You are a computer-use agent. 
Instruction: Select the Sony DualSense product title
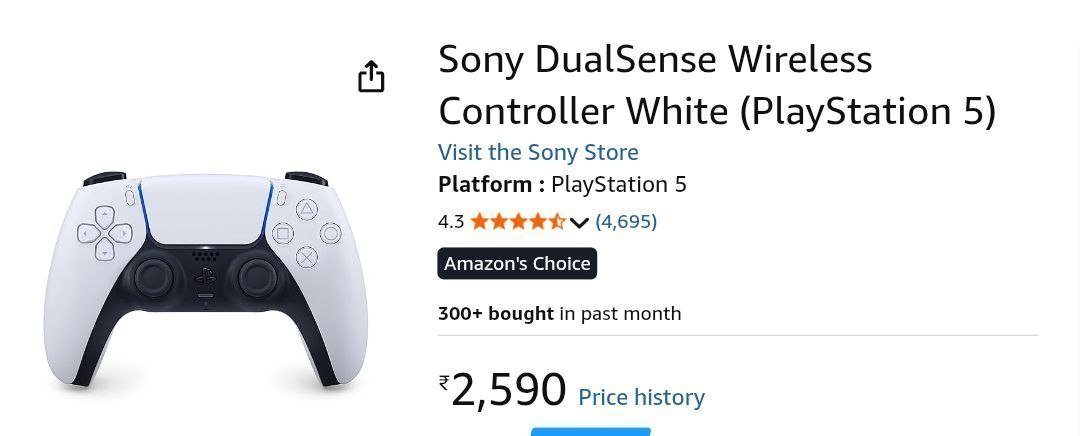coord(717,85)
